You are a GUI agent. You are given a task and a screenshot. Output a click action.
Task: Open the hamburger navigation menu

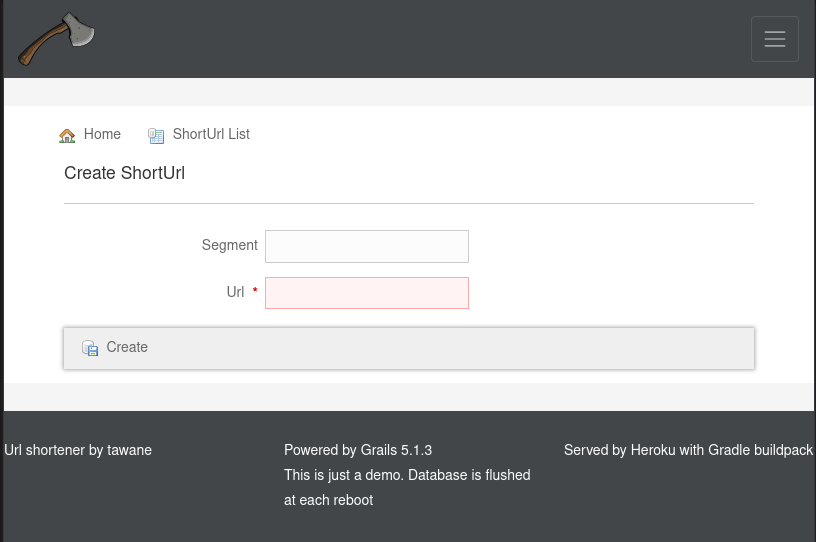(x=774, y=39)
